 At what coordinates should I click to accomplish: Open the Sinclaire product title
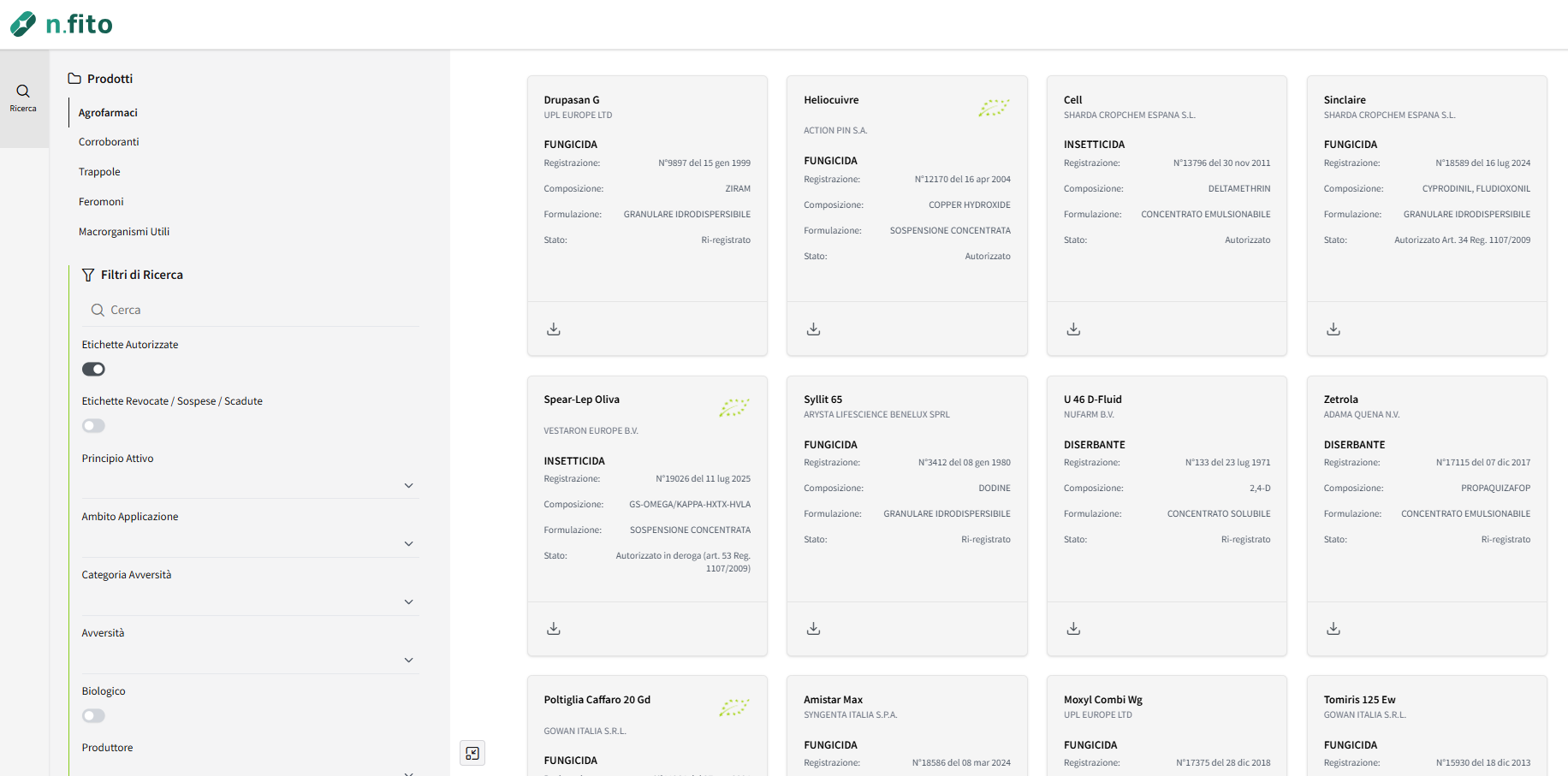(1345, 100)
